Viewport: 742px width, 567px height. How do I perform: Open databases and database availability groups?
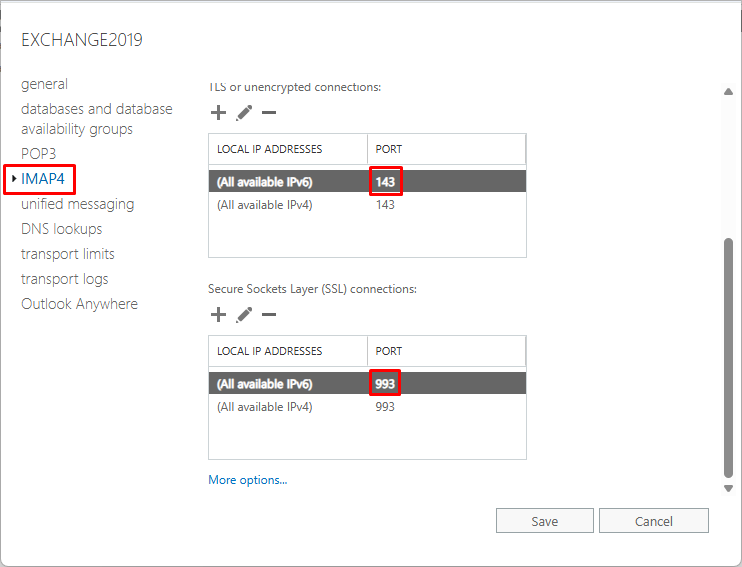[97, 119]
